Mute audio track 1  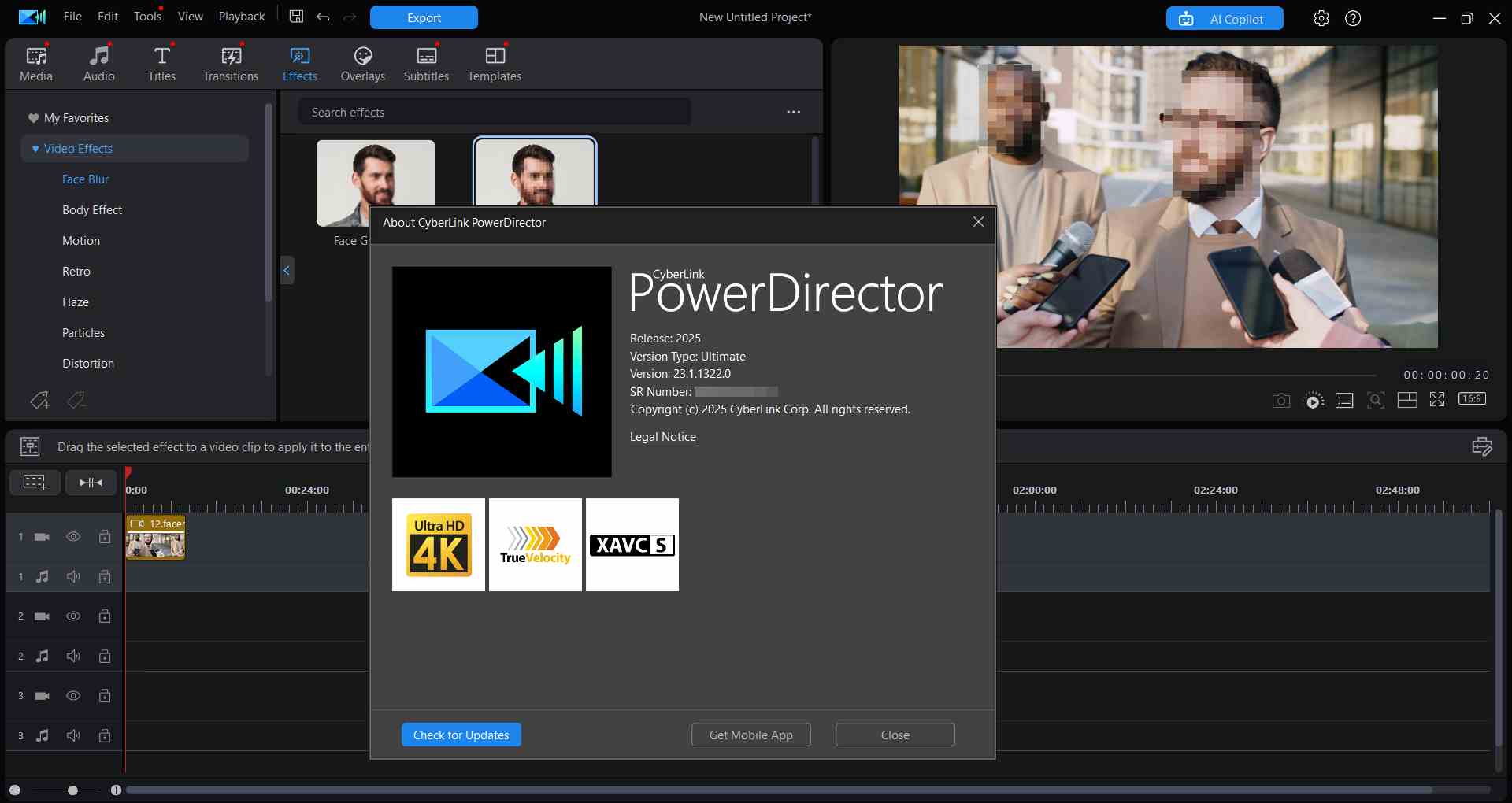73,577
